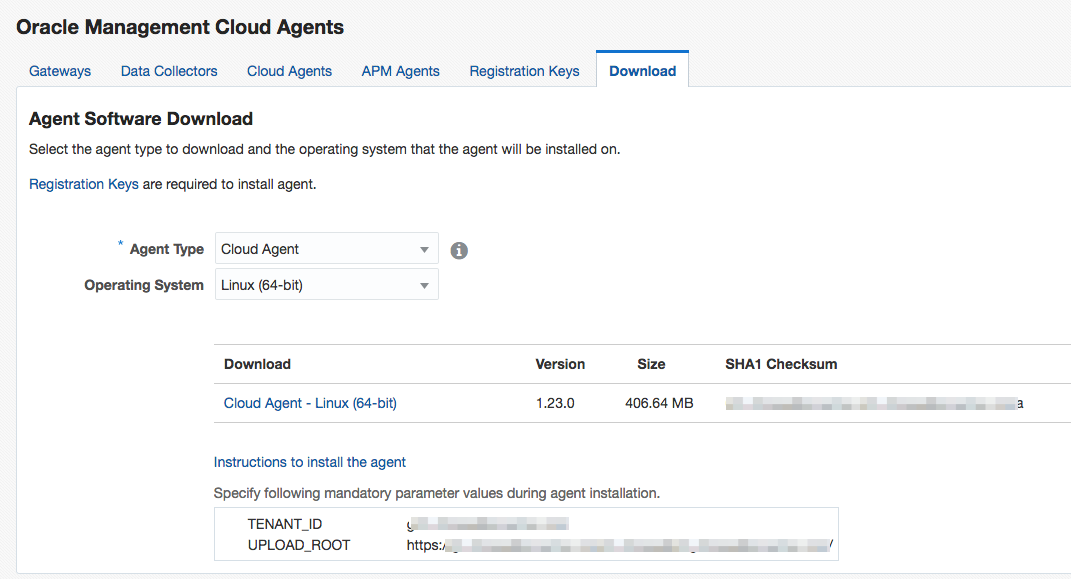Viewport: 1071px width, 579px height.
Task: Click the Size column header
Action: (651, 364)
